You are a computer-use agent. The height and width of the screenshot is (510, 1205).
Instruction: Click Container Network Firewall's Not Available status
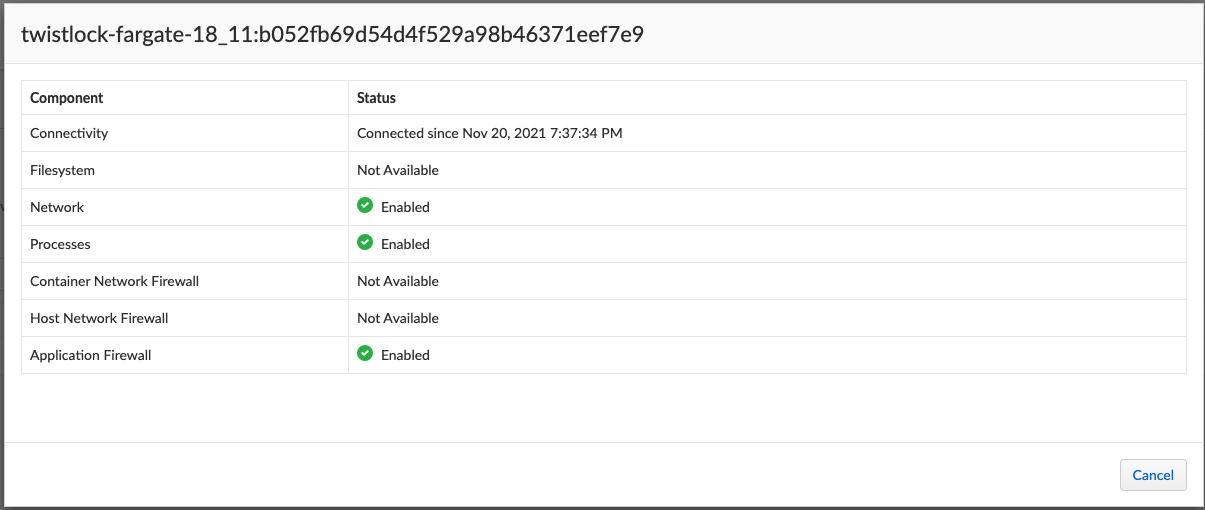(x=397, y=281)
